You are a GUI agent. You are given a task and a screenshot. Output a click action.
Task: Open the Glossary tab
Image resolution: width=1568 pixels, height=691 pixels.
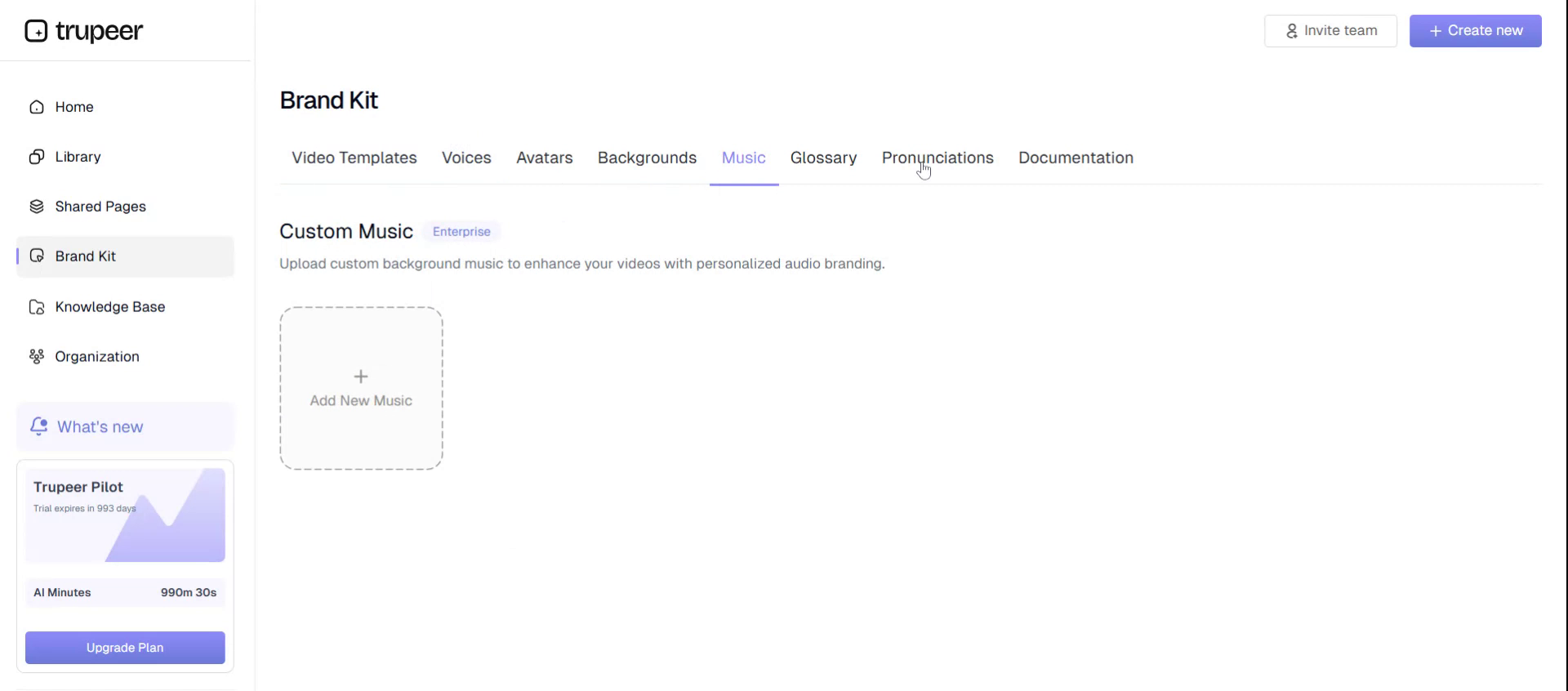tap(823, 158)
